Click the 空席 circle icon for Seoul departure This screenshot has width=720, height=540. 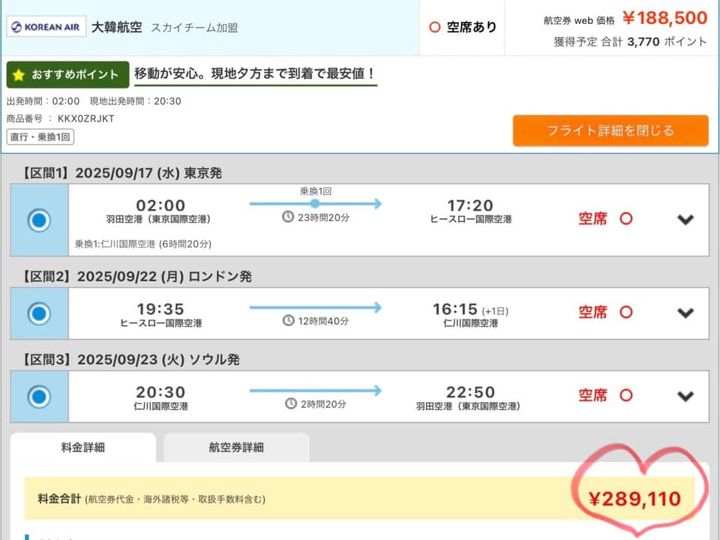(626, 396)
